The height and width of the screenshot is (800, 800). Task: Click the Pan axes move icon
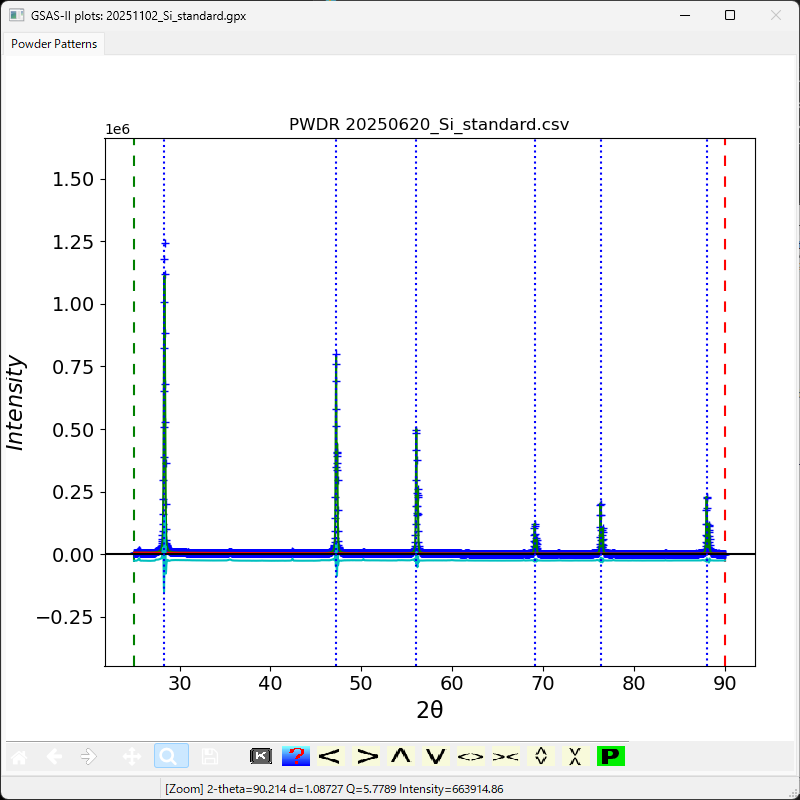click(x=131, y=757)
